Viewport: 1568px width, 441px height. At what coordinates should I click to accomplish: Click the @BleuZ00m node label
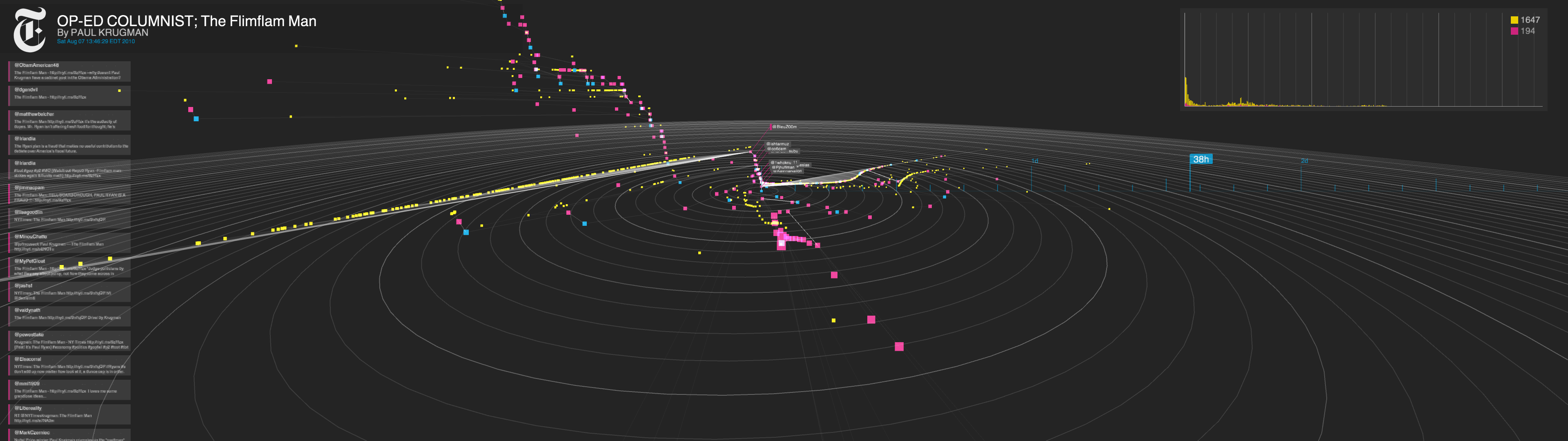(x=785, y=127)
